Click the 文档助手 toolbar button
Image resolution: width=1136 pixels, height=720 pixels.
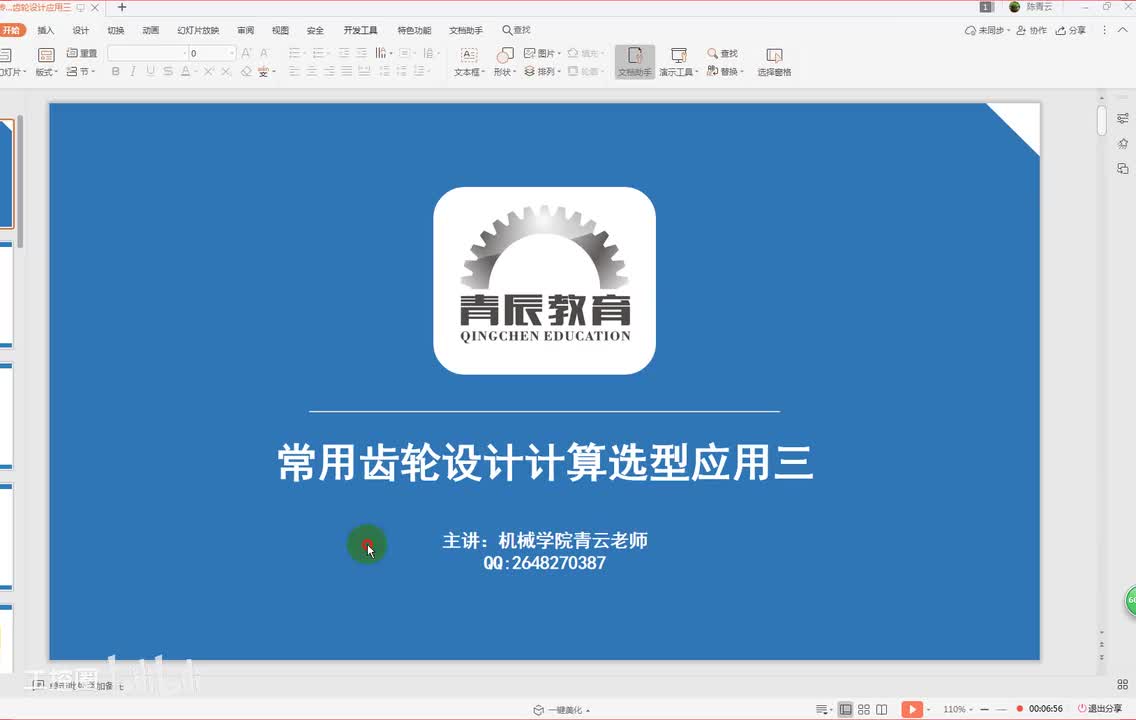[x=635, y=62]
